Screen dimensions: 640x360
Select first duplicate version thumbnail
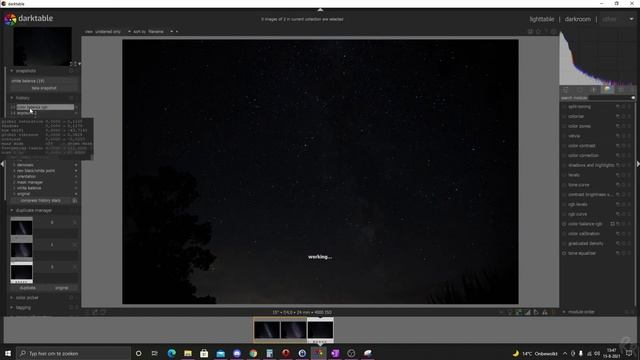coord(22,229)
